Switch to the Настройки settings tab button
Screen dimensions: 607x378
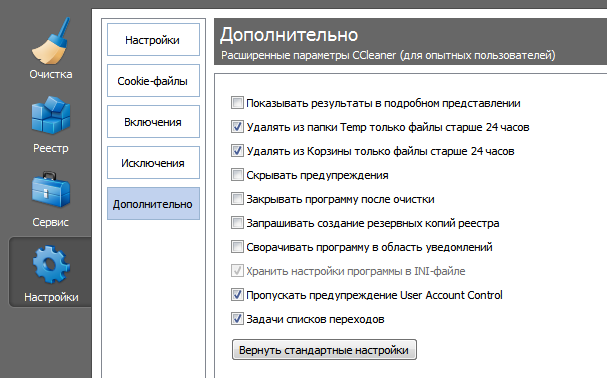(153, 40)
